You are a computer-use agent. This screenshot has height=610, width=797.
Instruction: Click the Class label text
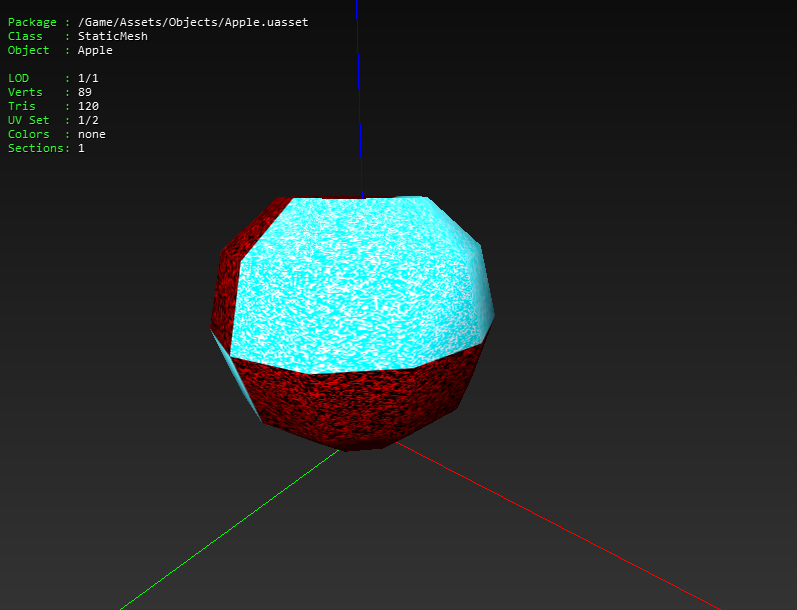pyautogui.click(x=25, y=36)
